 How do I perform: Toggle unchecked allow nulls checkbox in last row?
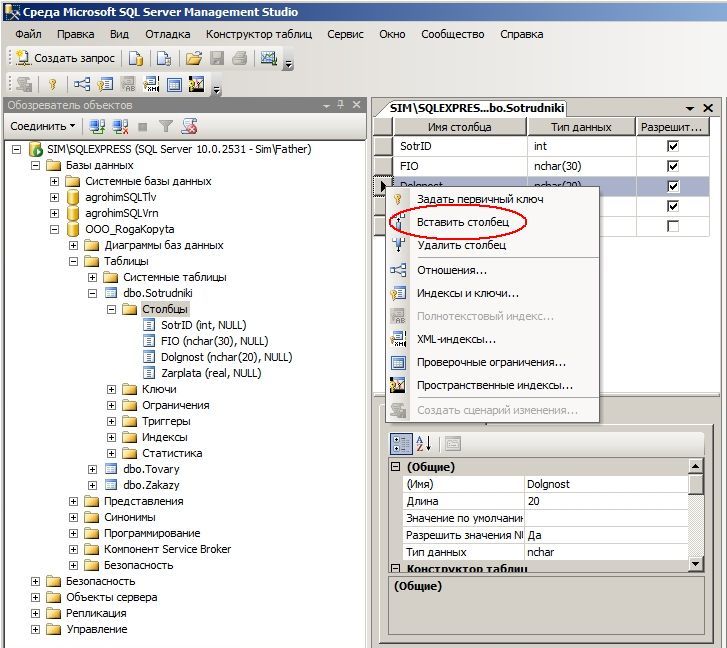pos(672,226)
